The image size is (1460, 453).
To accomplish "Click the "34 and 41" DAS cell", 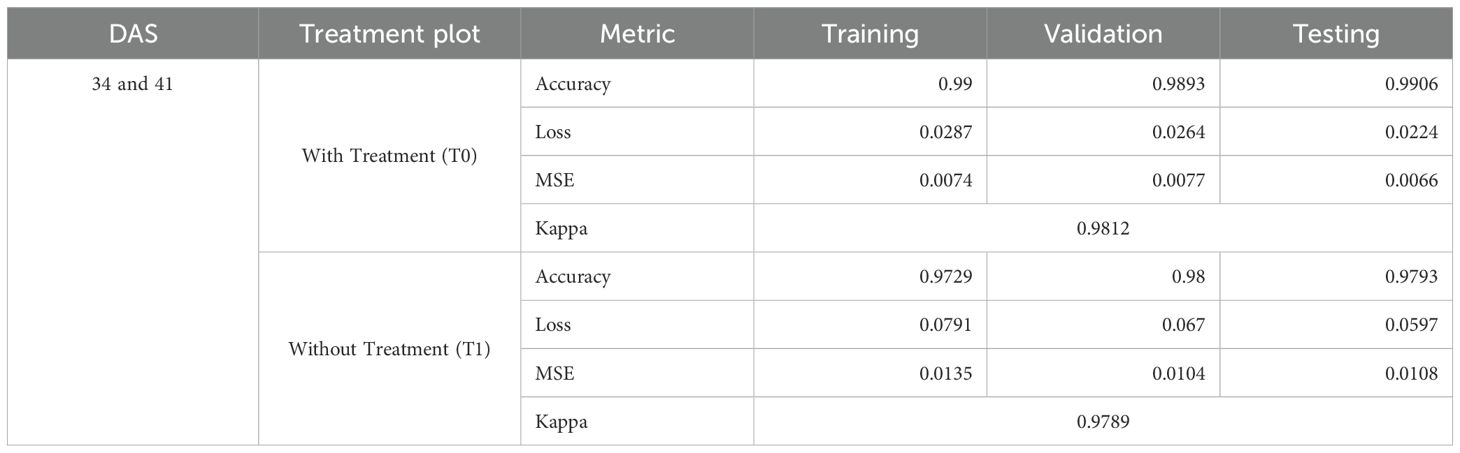I will point(132,84).
